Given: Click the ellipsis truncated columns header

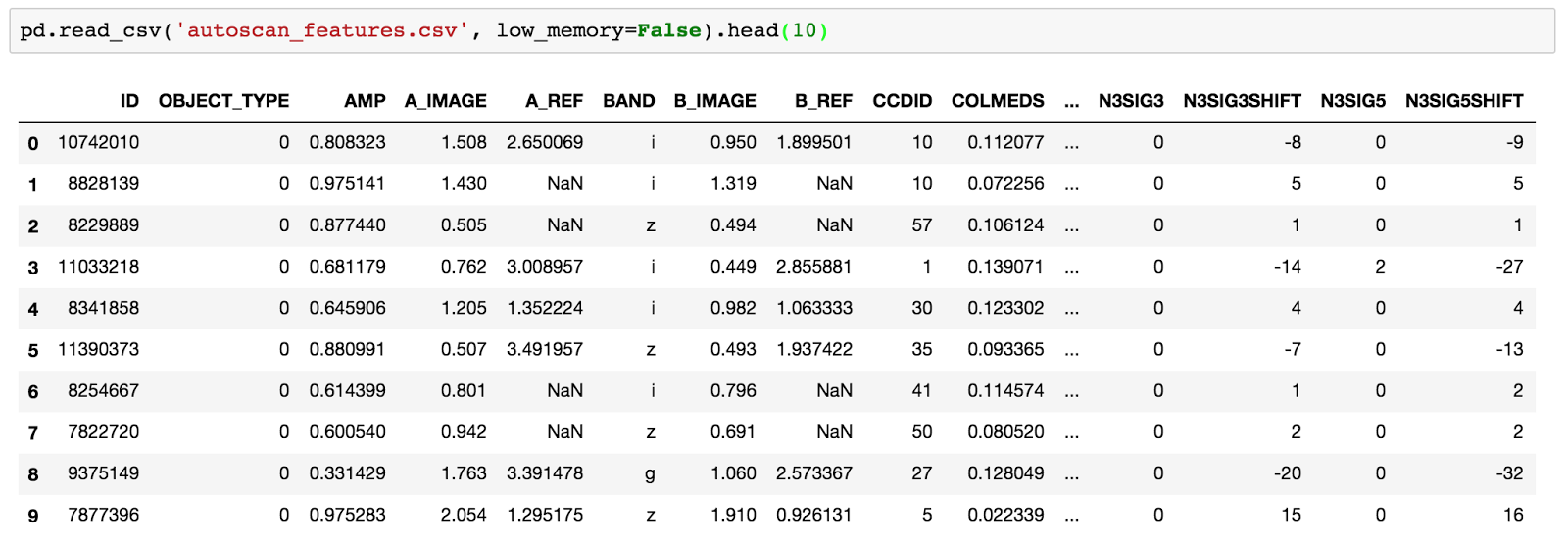Looking at the screenshot, I should 1071,101.
